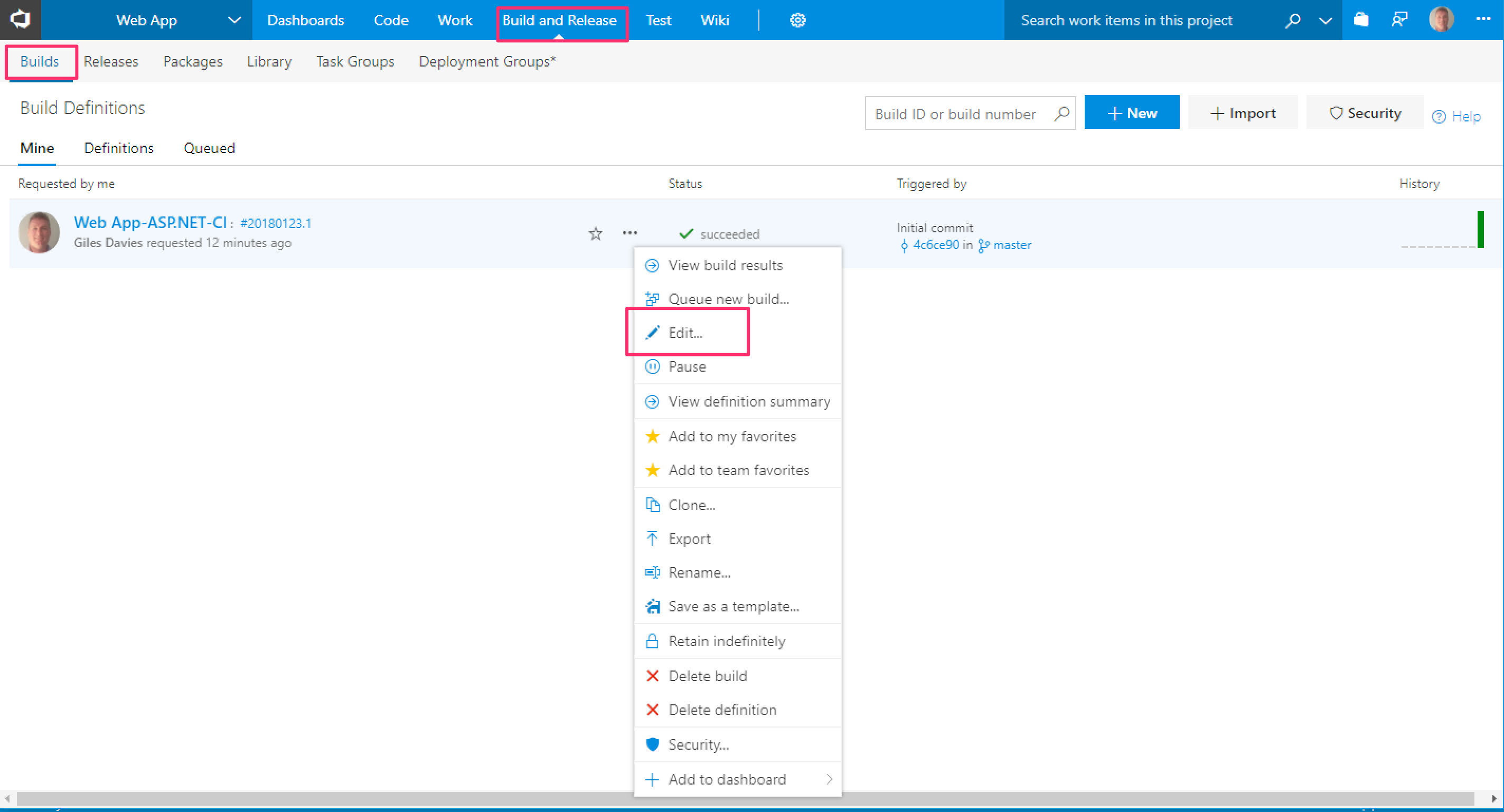Expand the search options chevron
The width and height of the screenshot is (1504, 812).
pos(1326,21)
